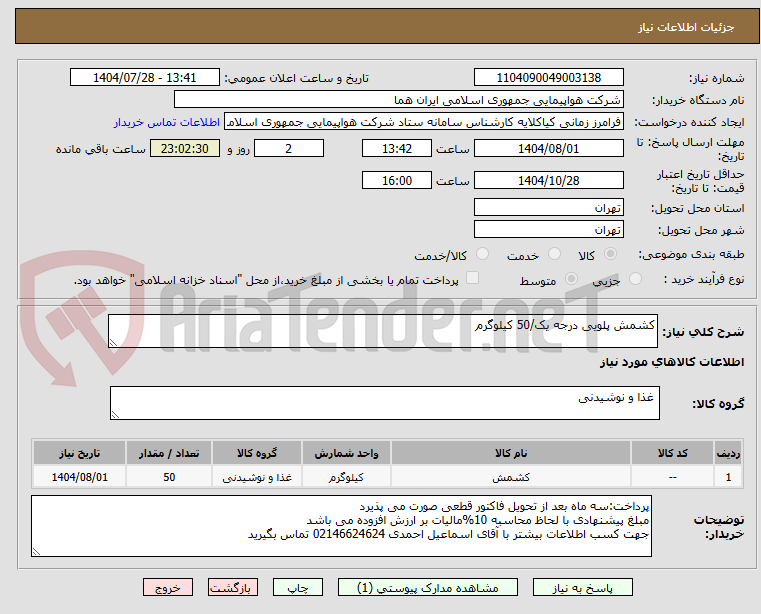This screenshot has width=761, height=614.
Task: Select the کالا/خدمت radio button
Action: pos(482,254)
